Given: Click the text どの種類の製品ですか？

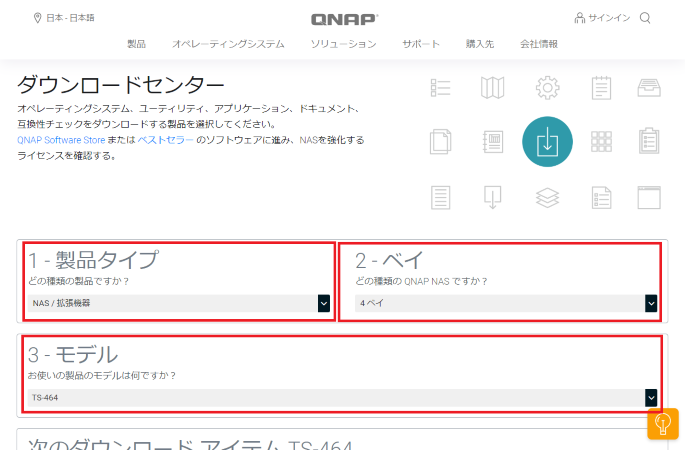Looking at the screenshot, I should coord(79,281).
